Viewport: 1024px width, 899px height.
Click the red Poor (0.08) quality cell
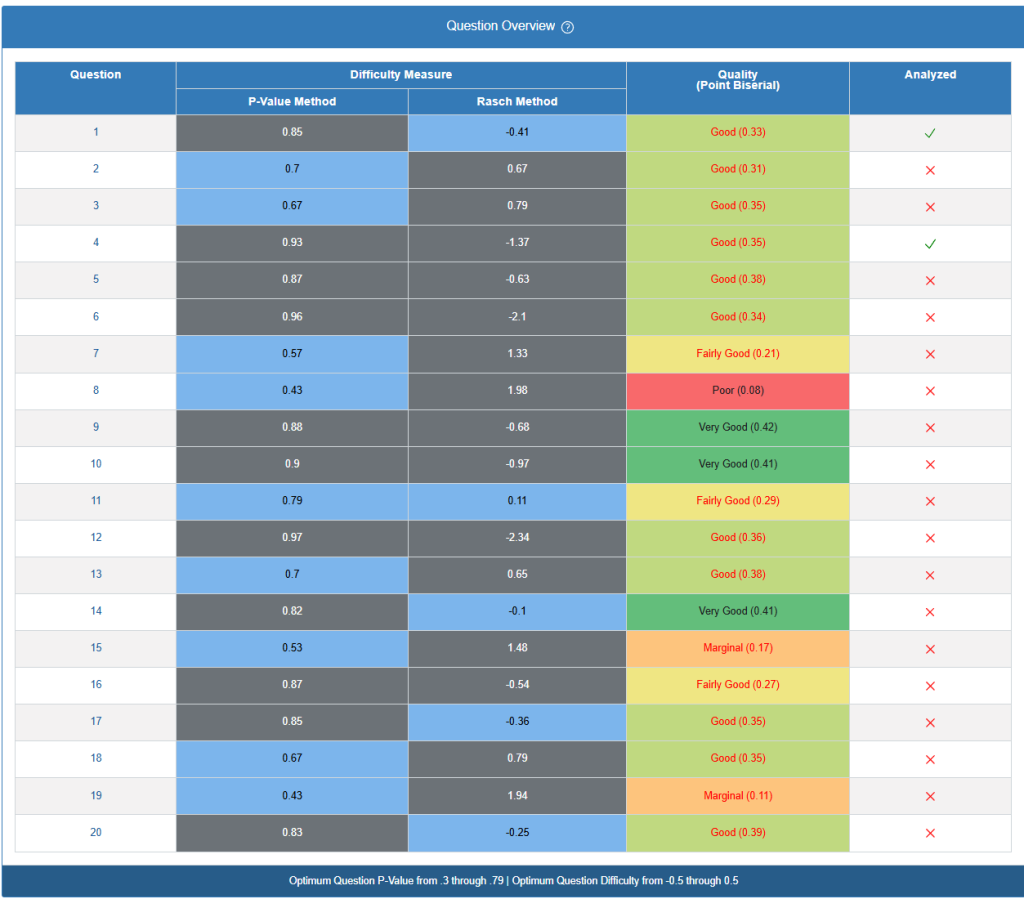point(737,391)
